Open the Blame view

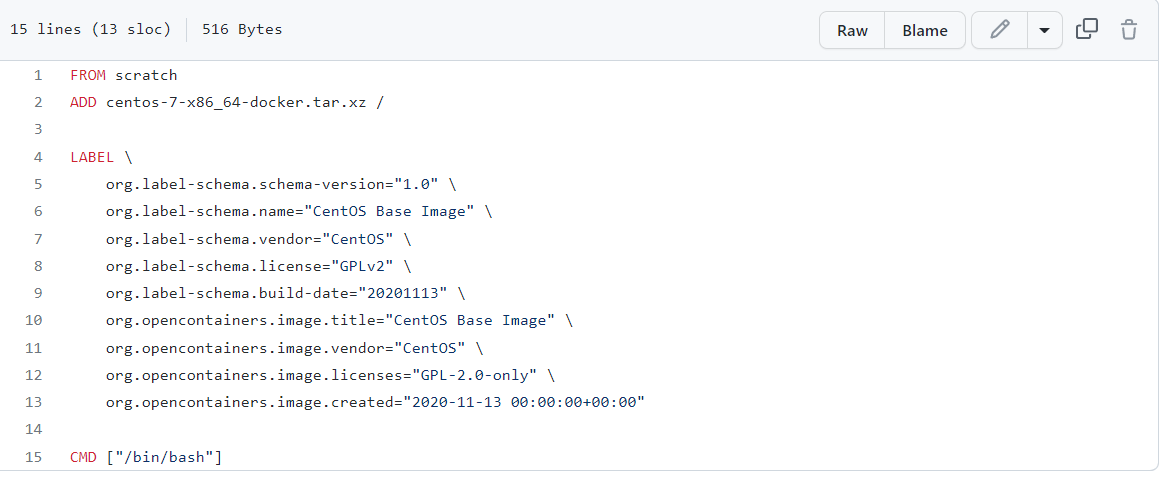(924, 30)
